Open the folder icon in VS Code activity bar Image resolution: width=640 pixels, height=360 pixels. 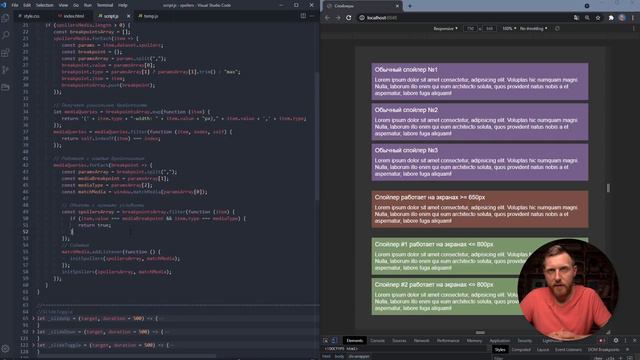[5, 87]
